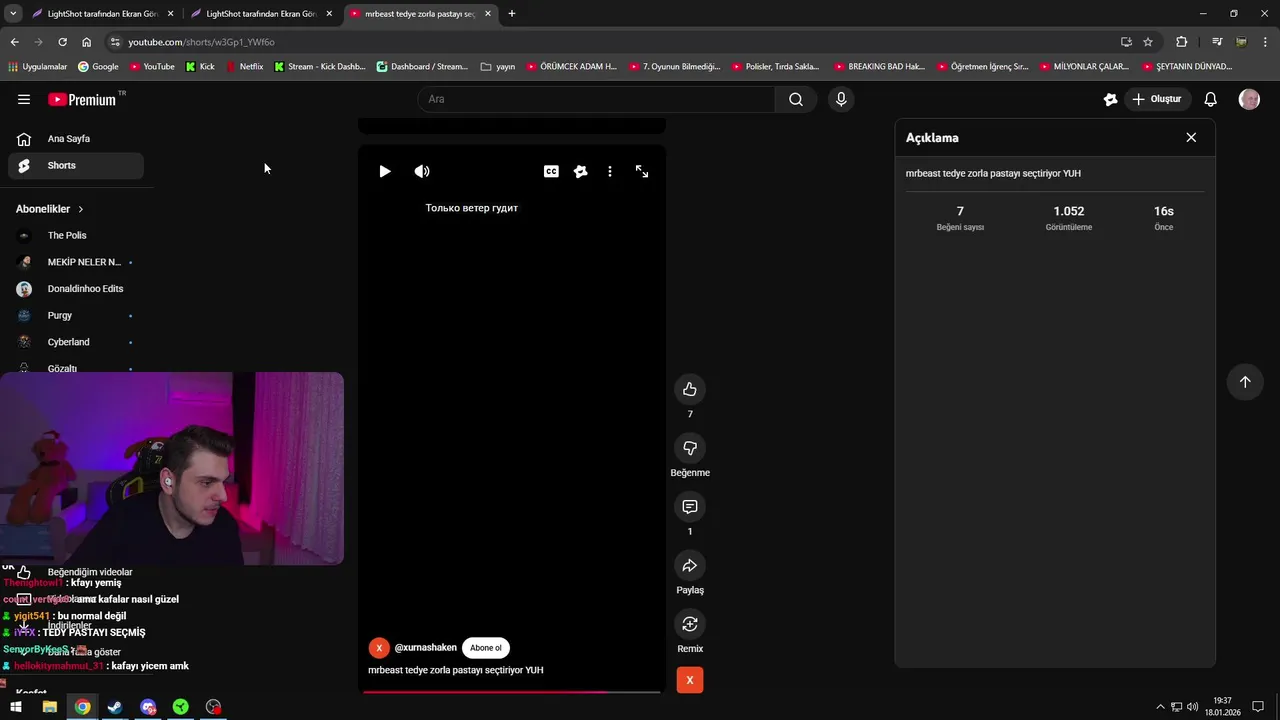This screenshot has height=720, width=1280.
Task: Start voice search with the microphone
Action: pos(841,99)
